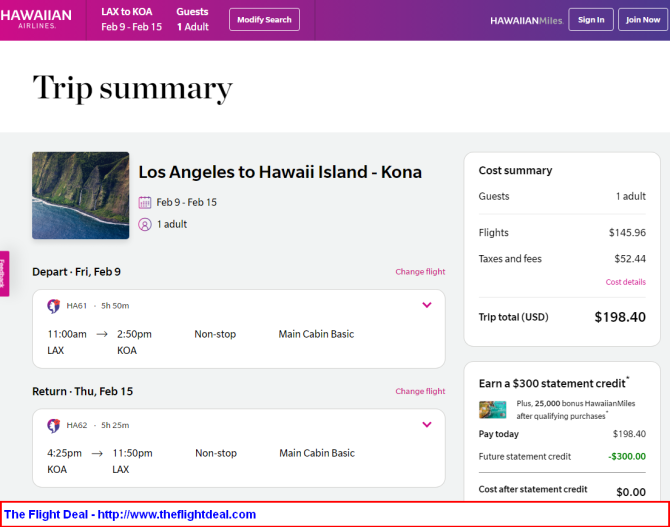Change the return flight on Feb 15

tap(420, 392)
